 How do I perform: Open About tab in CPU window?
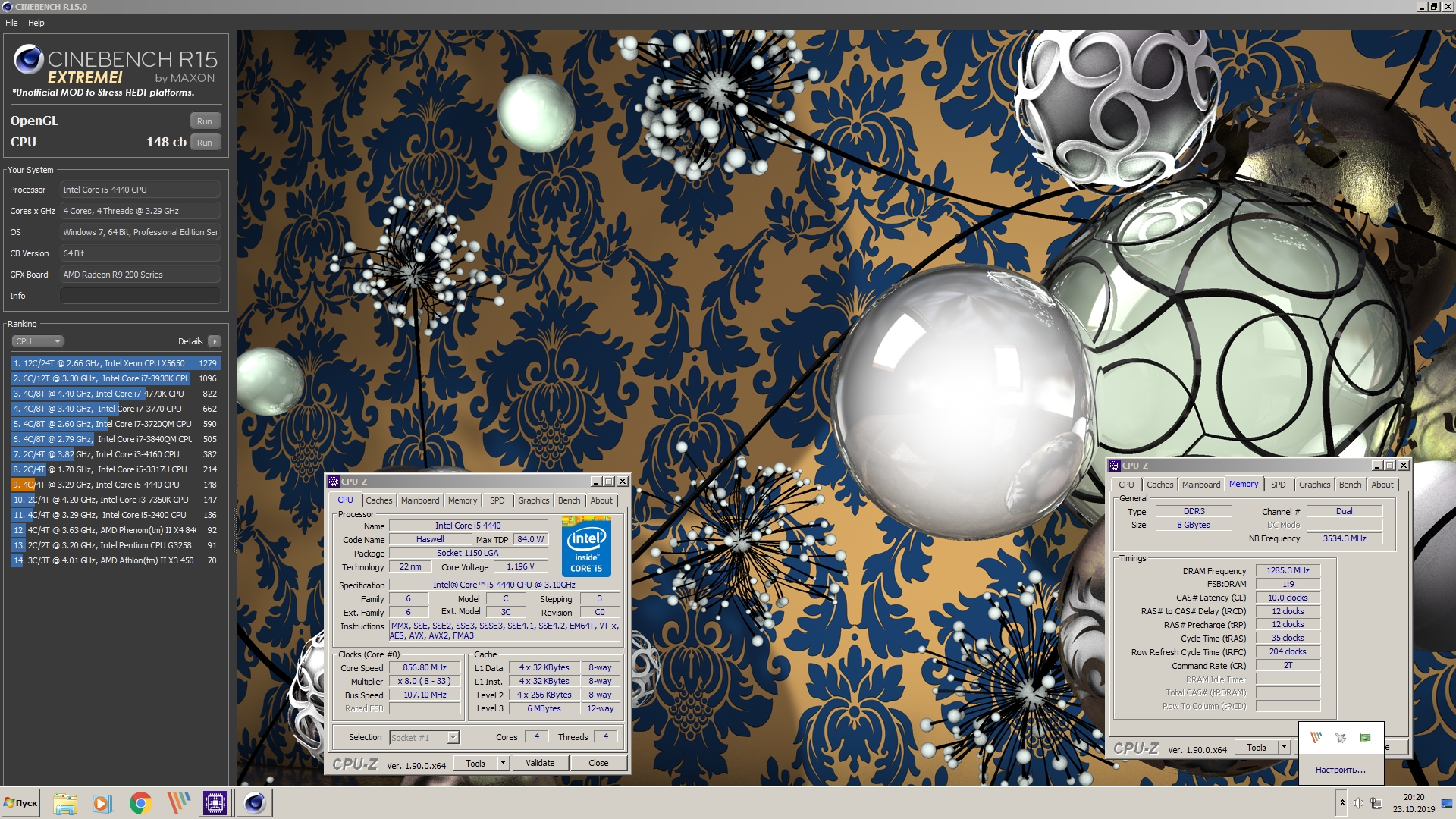coord(601,500)
